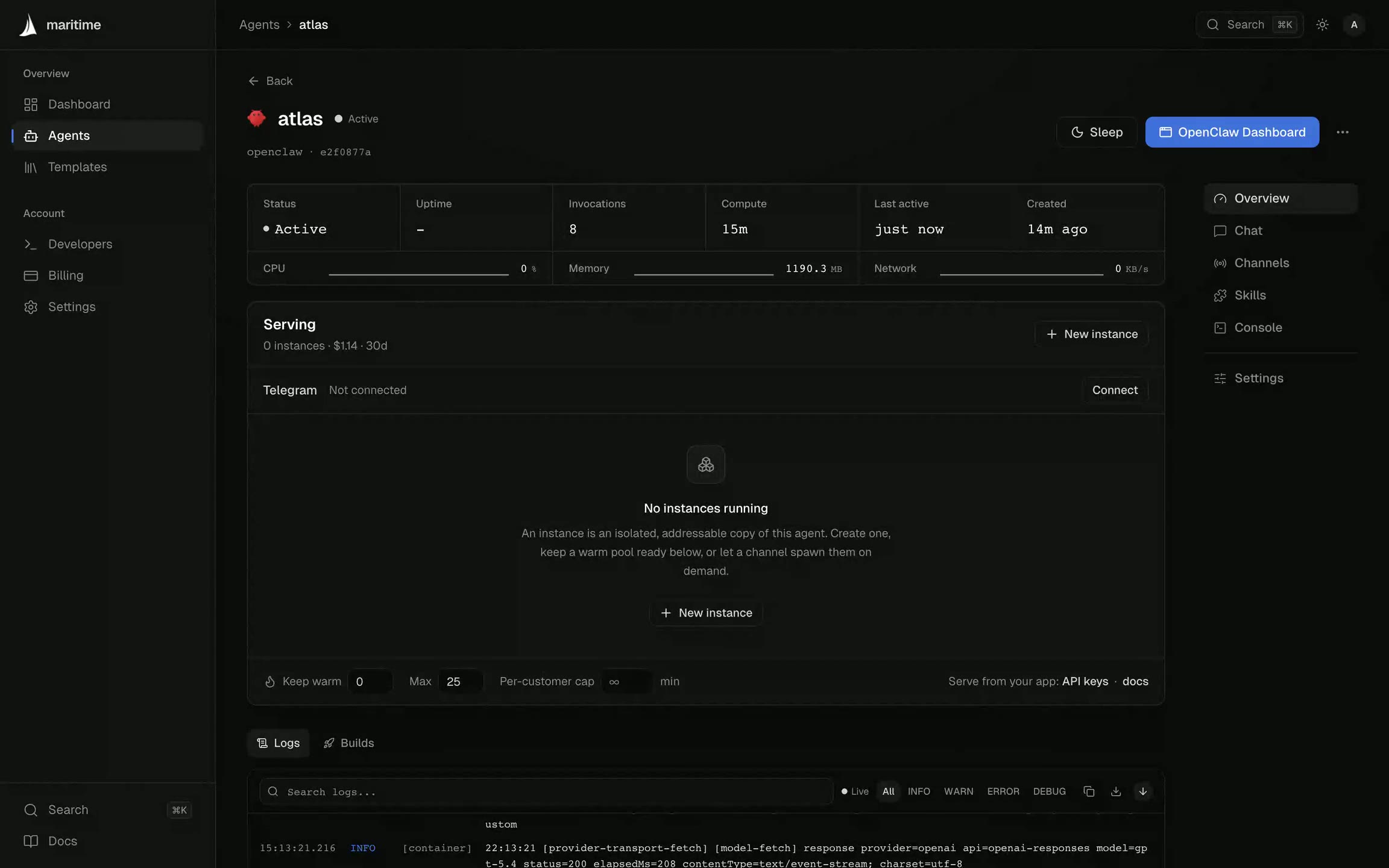Click the magnifier icon in log search
Viewport: 1389px width, 868px height.
tap(273, 791)
